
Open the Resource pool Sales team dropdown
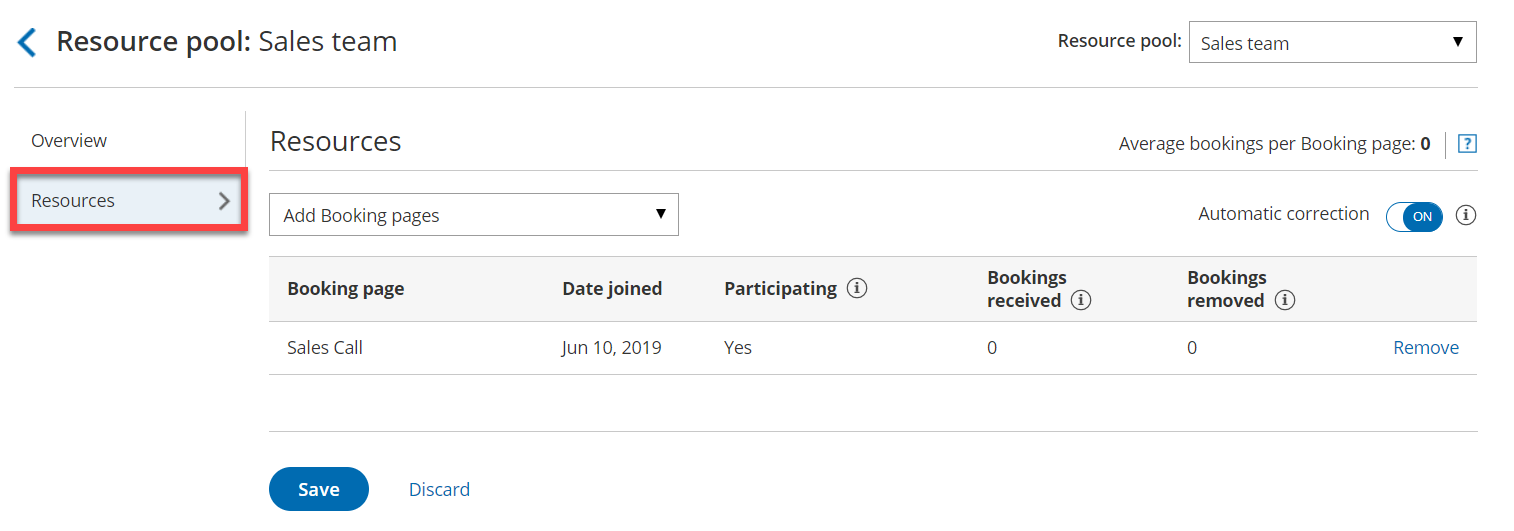(x=1332, y=43)
